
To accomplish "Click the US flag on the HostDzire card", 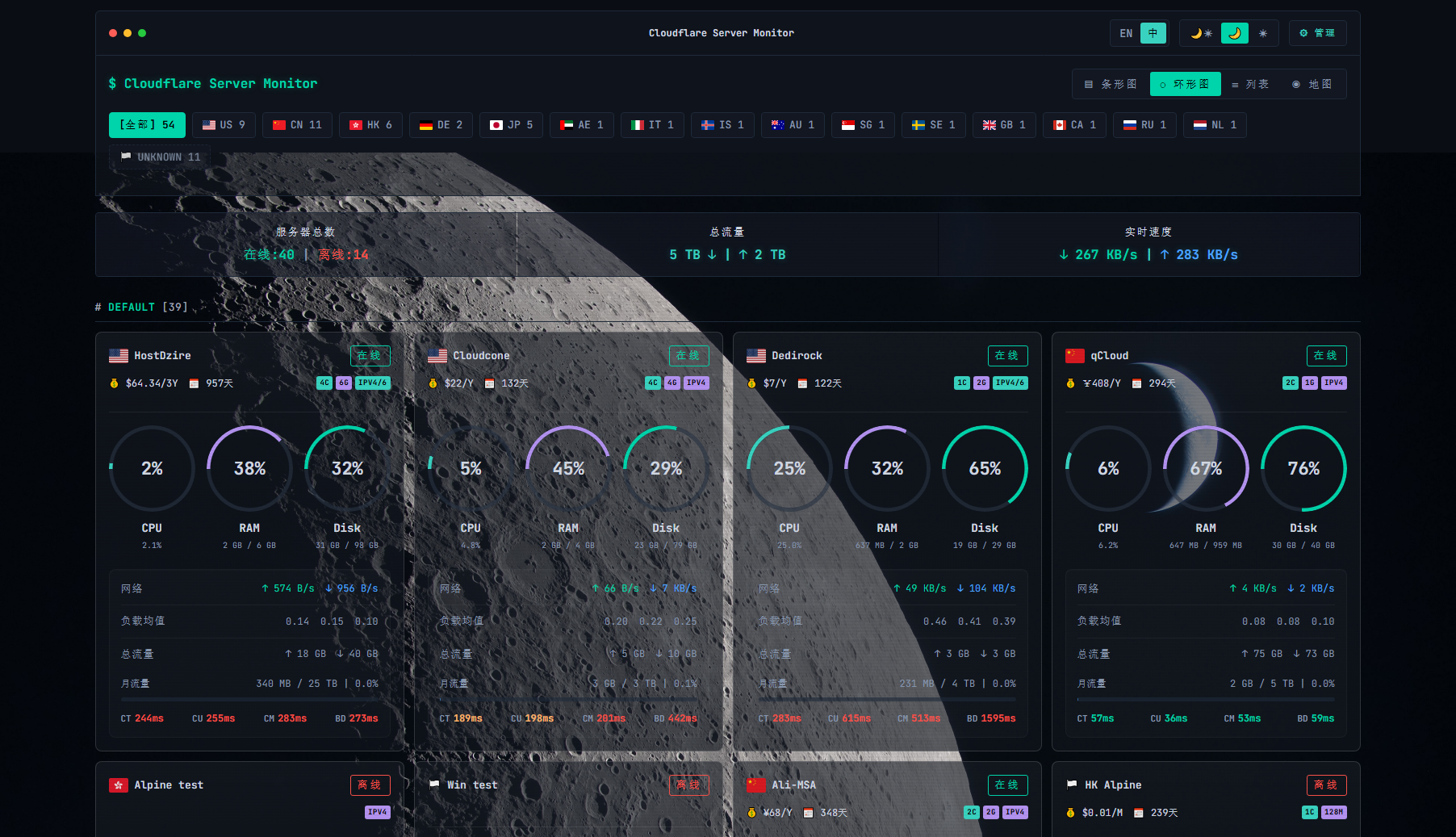I will pos(119,356).
